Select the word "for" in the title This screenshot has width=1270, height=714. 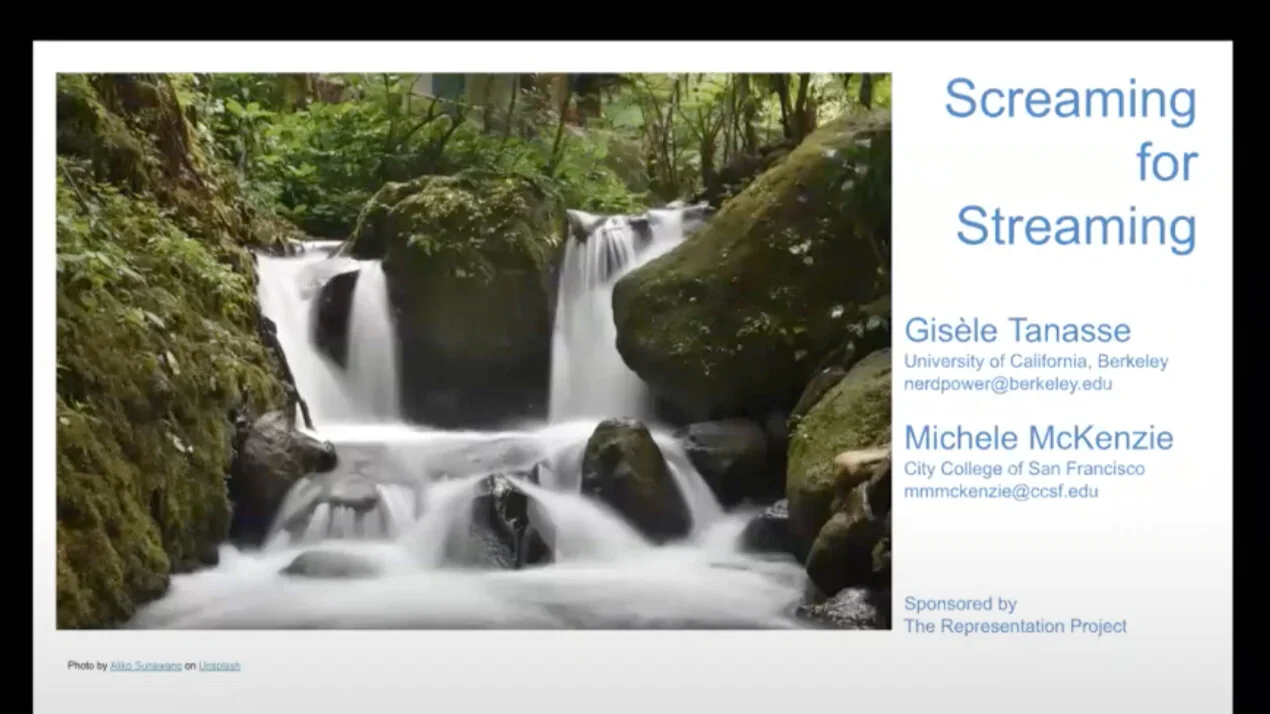click(x=1166, y=162)
